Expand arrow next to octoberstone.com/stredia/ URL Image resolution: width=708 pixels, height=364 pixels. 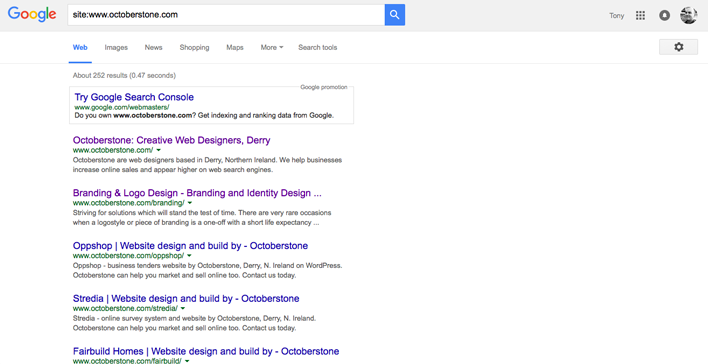pyautogui.click(x=183, y=308)
